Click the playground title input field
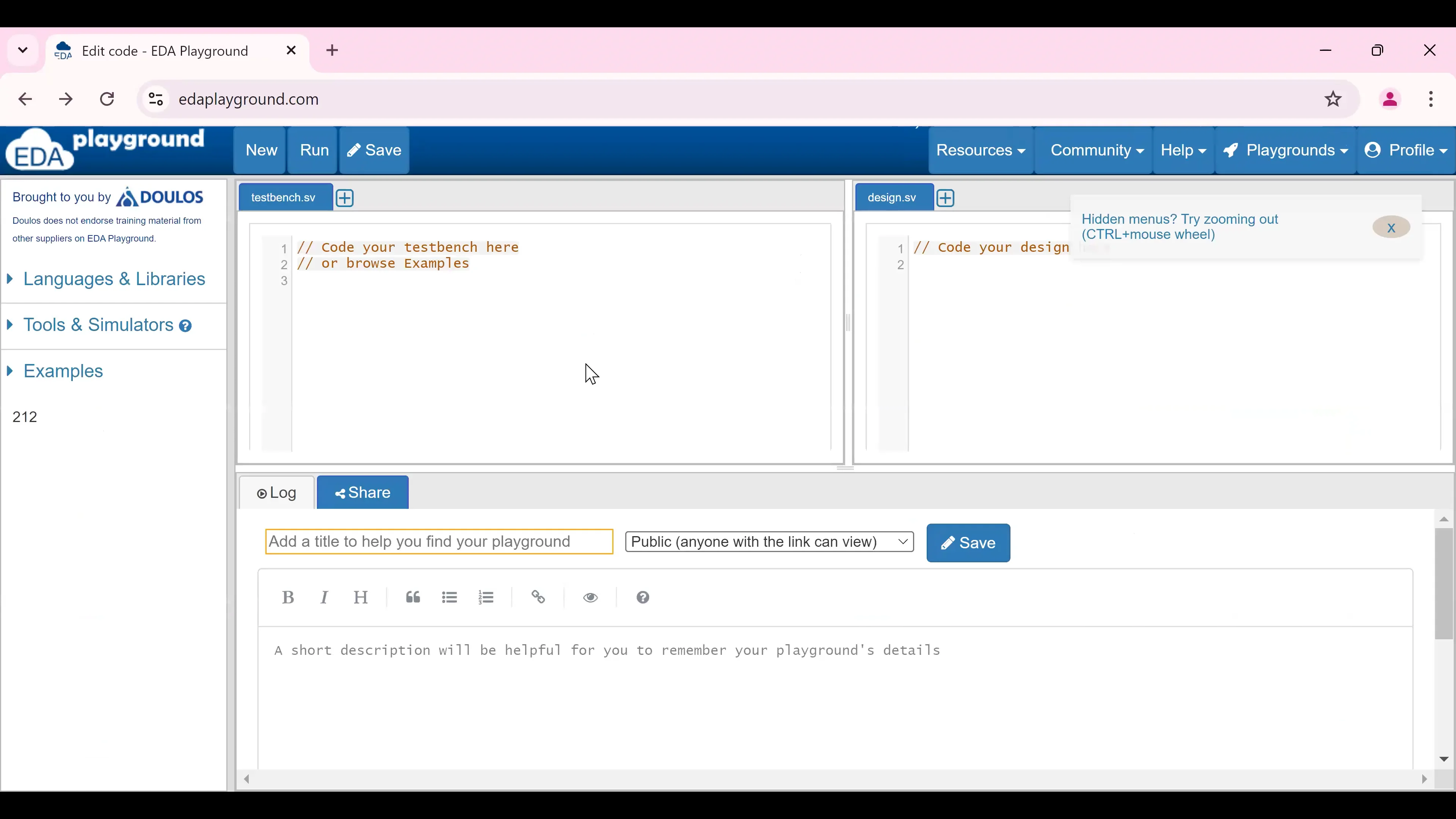Viewport: 1456px width, 819px height. tap(439, 541)
